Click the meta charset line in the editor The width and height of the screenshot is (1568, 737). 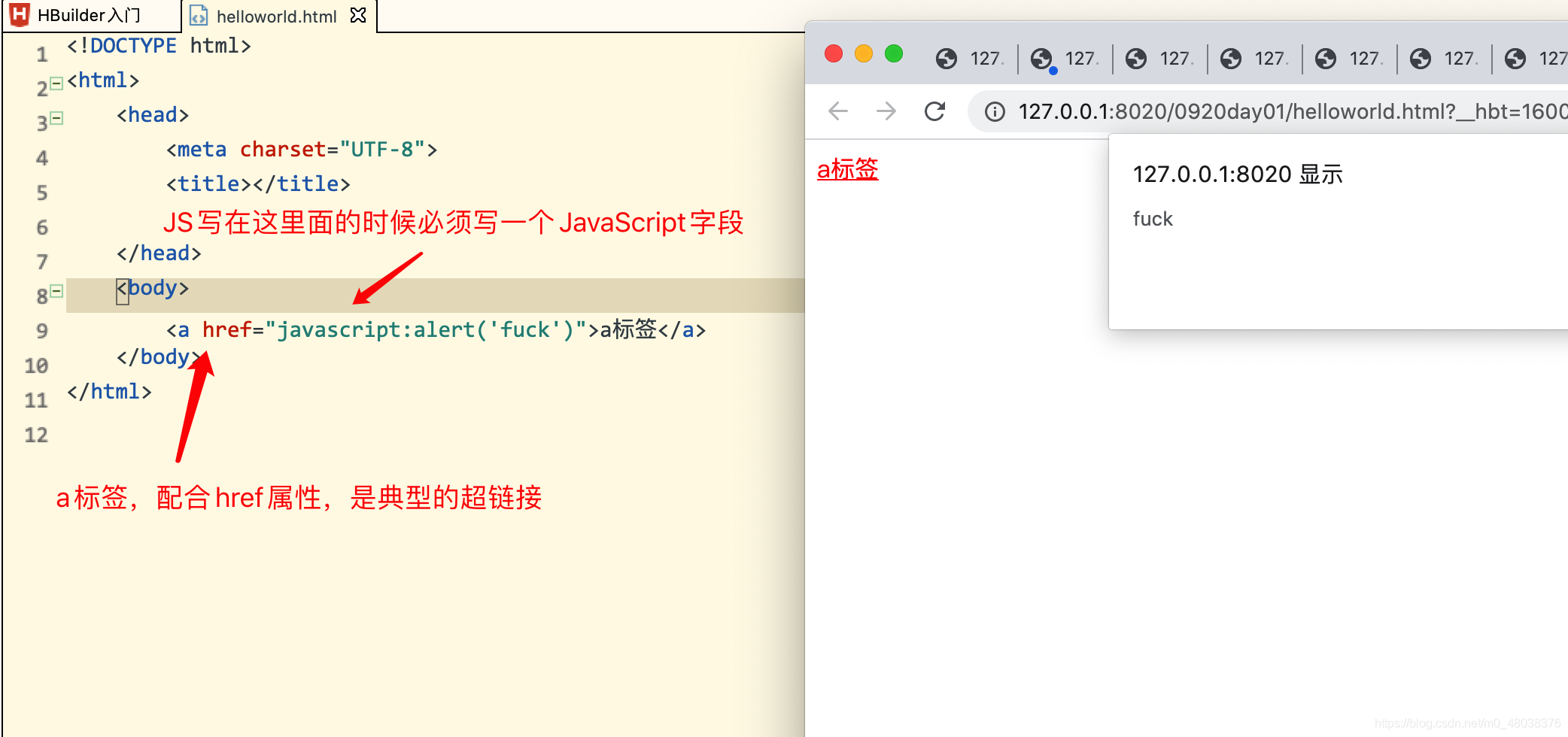[x=301, y=150]
